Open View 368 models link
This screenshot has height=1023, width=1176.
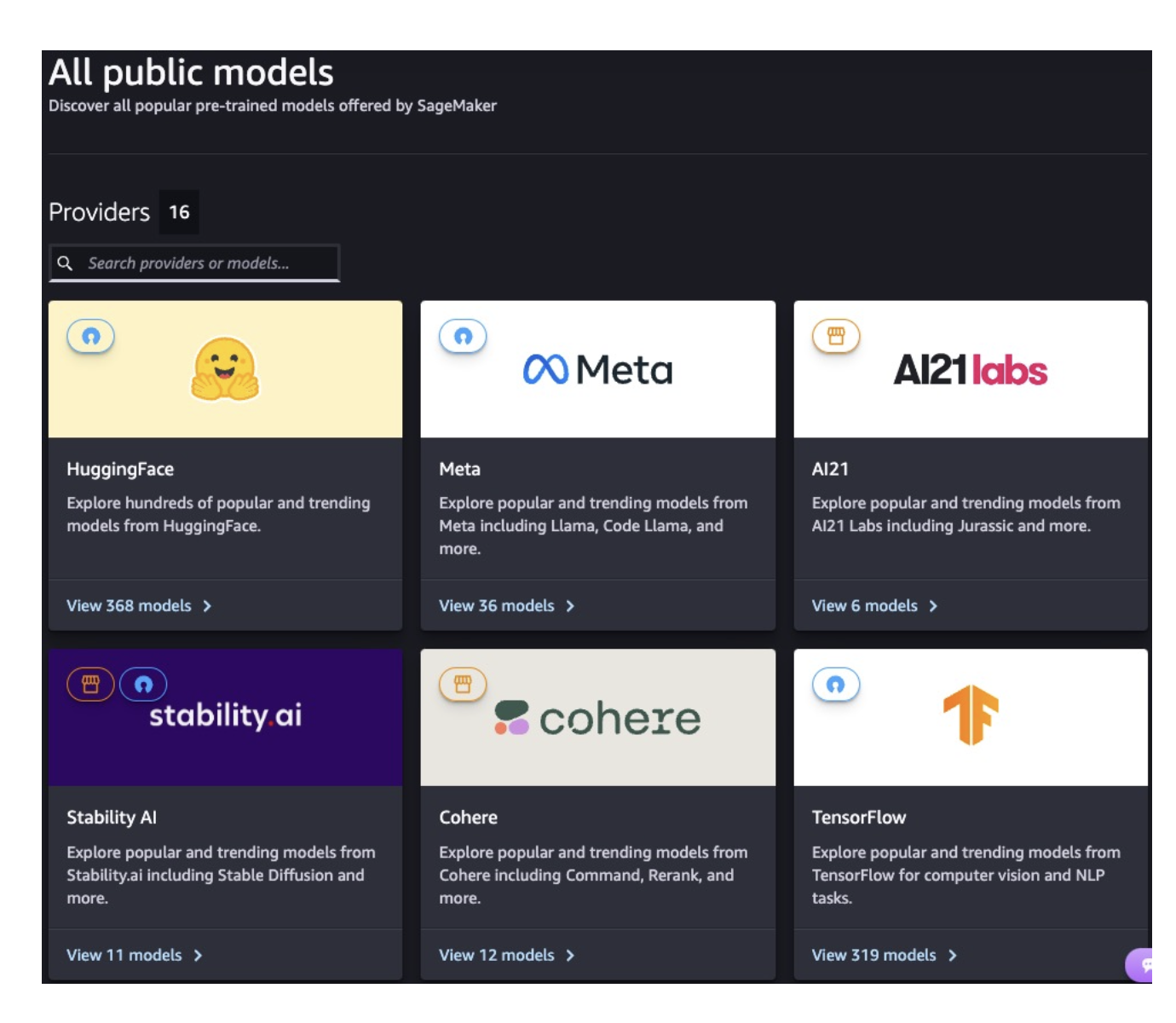[130, 606]
